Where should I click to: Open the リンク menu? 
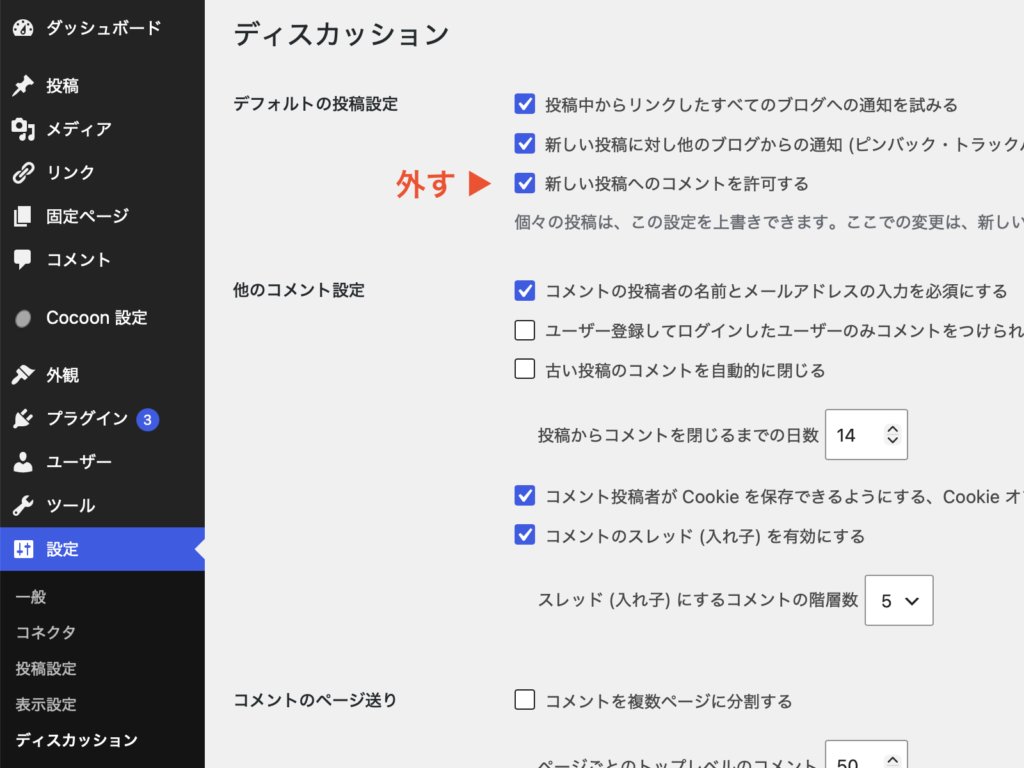click(102, 172)
